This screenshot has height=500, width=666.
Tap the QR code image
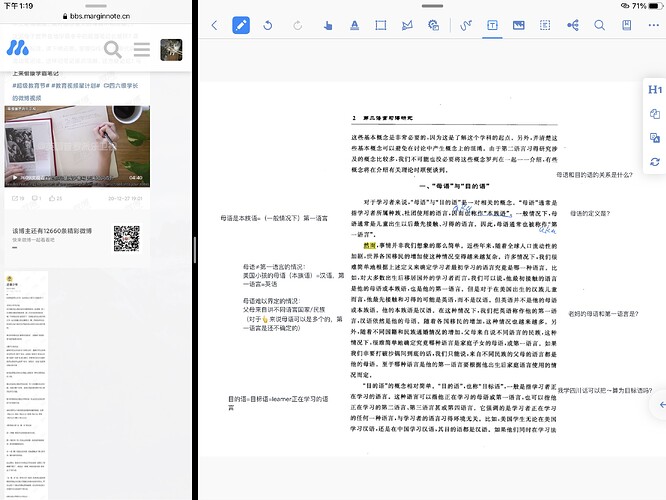click(x=127, y=238)
